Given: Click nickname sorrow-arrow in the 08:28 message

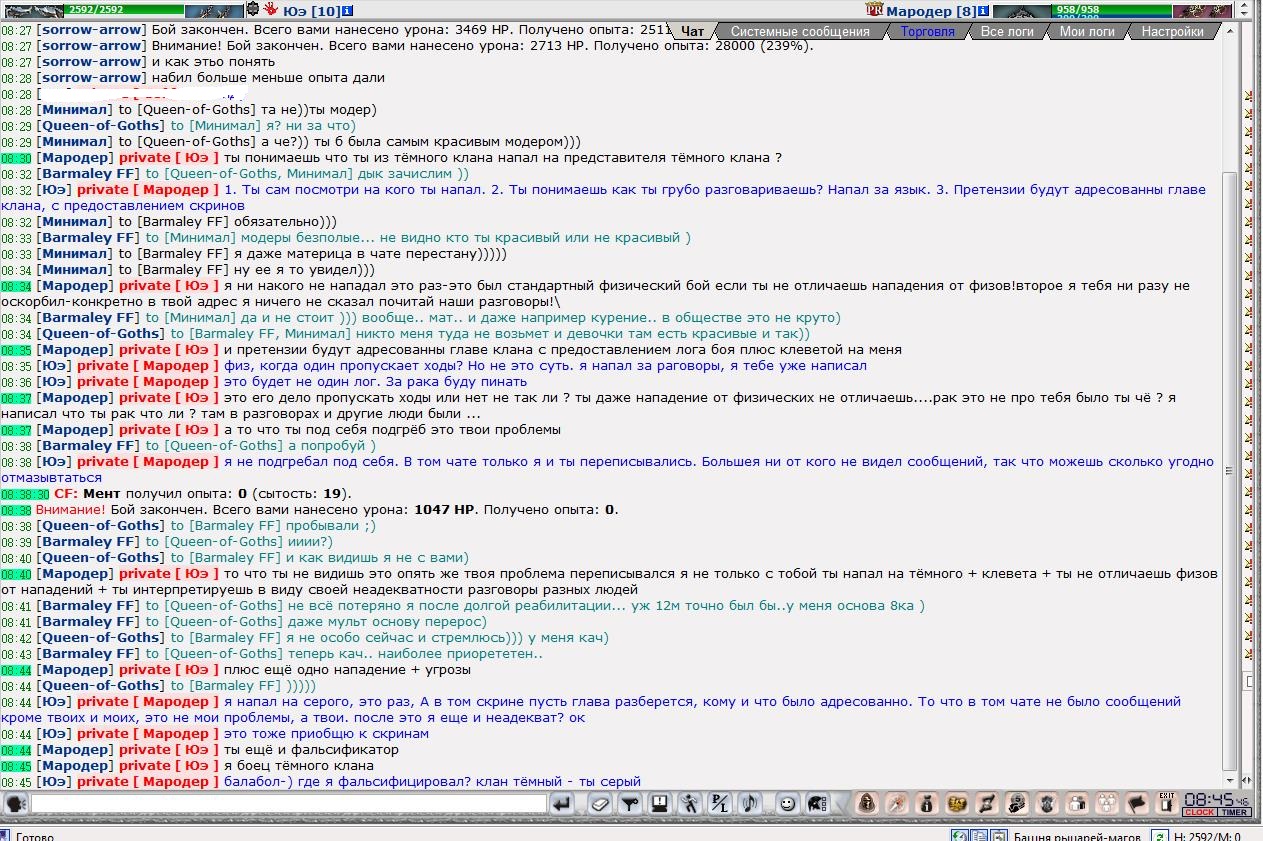Looking at the screenshot, I should tap(91, 78).
